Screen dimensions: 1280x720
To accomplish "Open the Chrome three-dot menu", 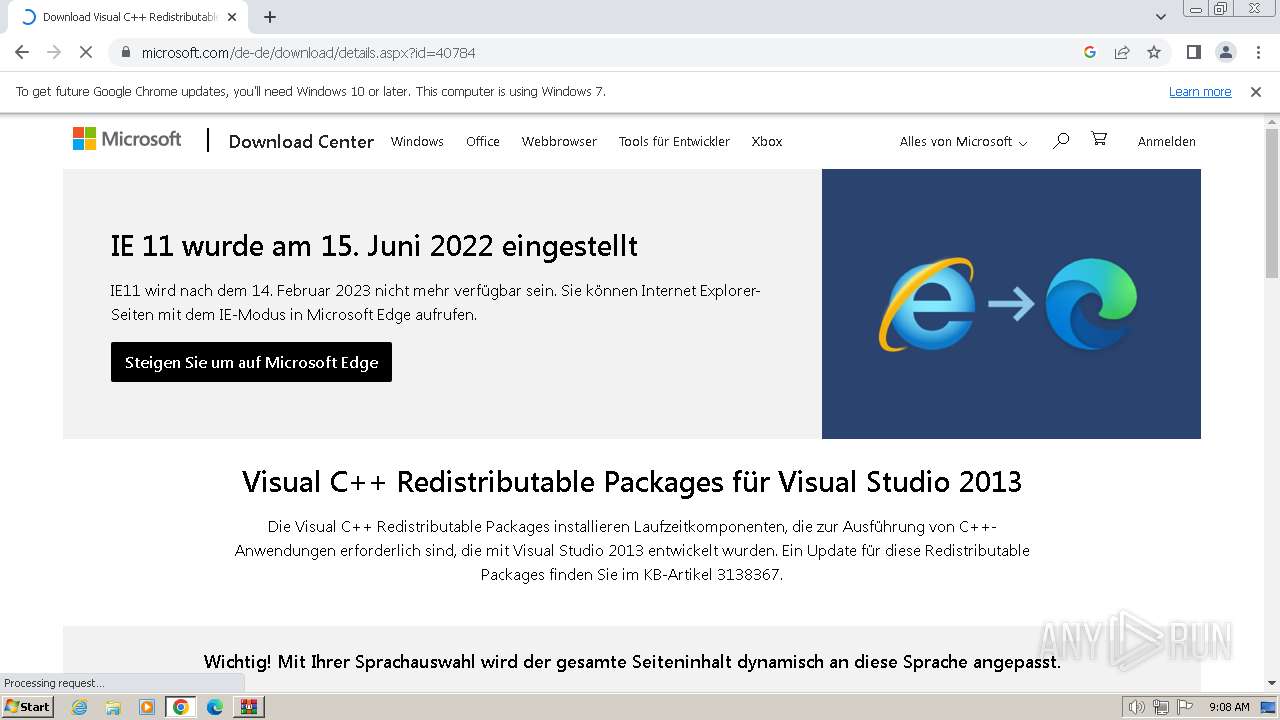I will (1258, 52).
